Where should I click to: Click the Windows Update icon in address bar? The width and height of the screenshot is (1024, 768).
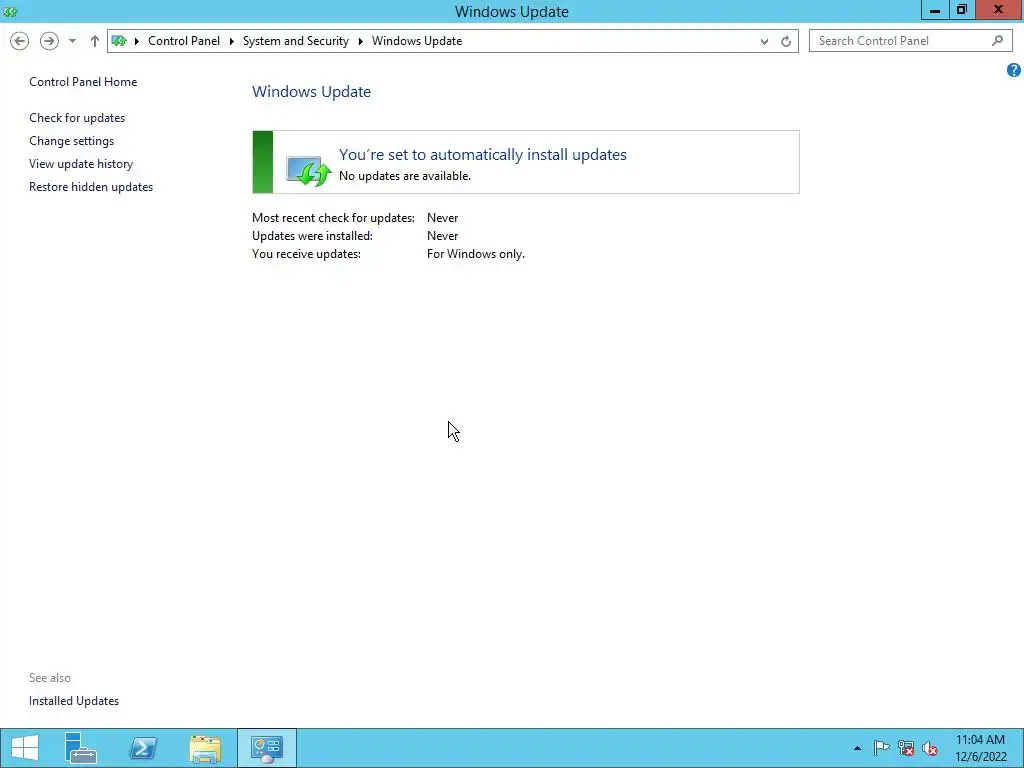(119, 41)
